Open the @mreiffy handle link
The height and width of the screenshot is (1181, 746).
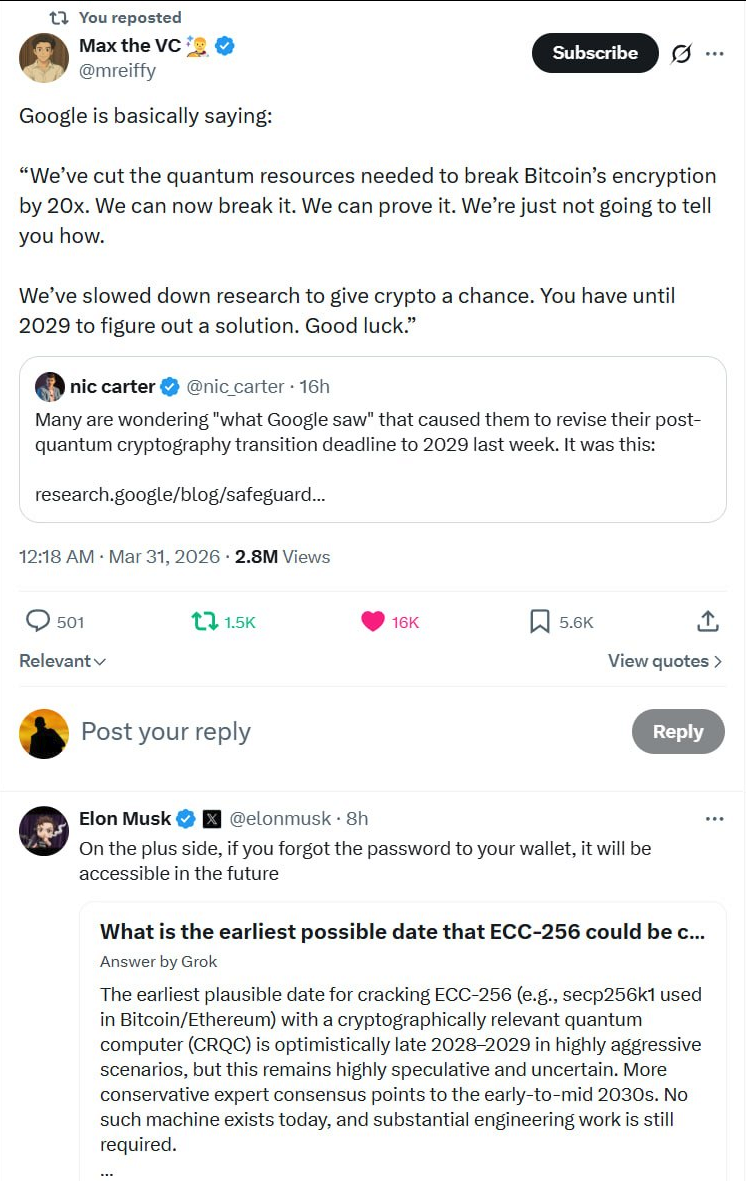(117, 71)
